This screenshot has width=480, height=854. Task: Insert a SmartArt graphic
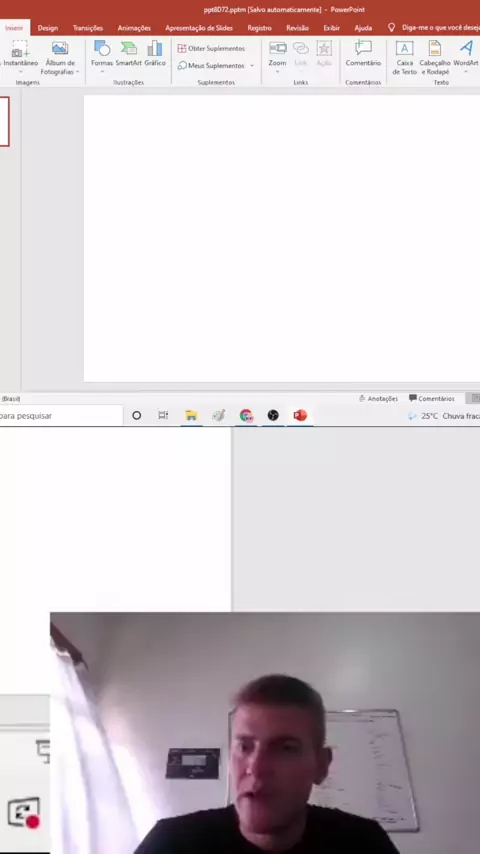[128, 53]
